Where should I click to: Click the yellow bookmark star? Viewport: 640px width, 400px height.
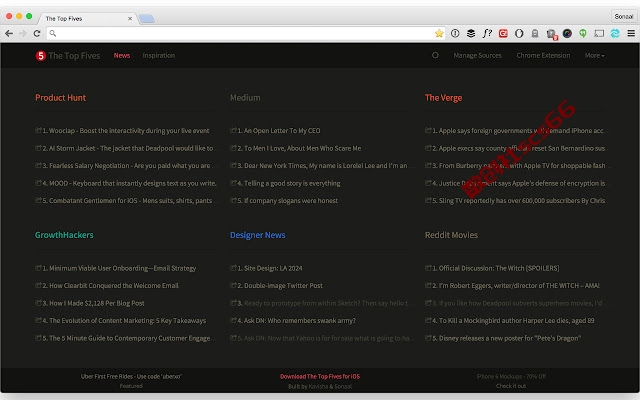click(439, 33)
